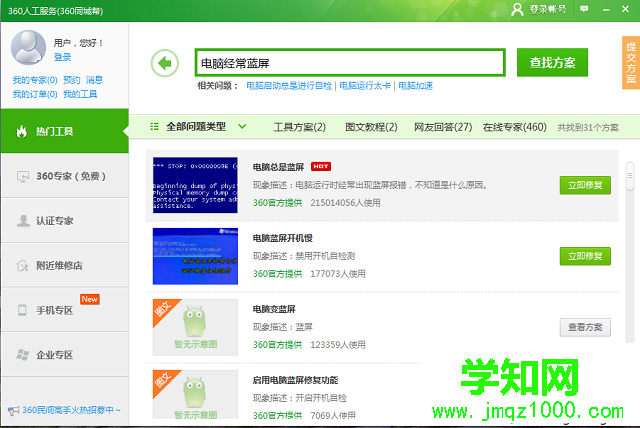Minimize the 360人工服务 window

[x=606, y=9]
